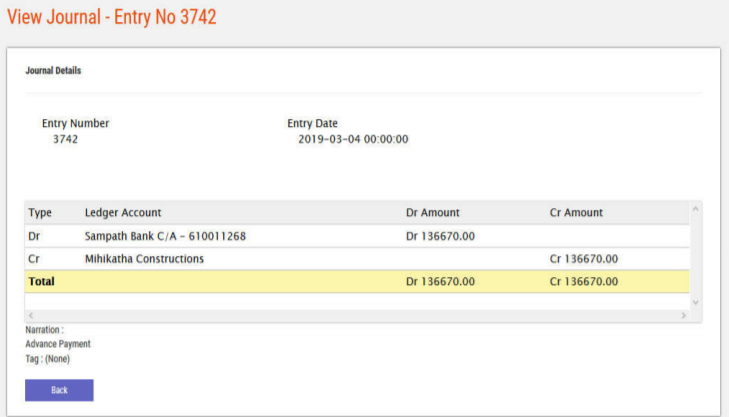
Task: Click the table's vertical scrollbar track
Action: [696, 255]
